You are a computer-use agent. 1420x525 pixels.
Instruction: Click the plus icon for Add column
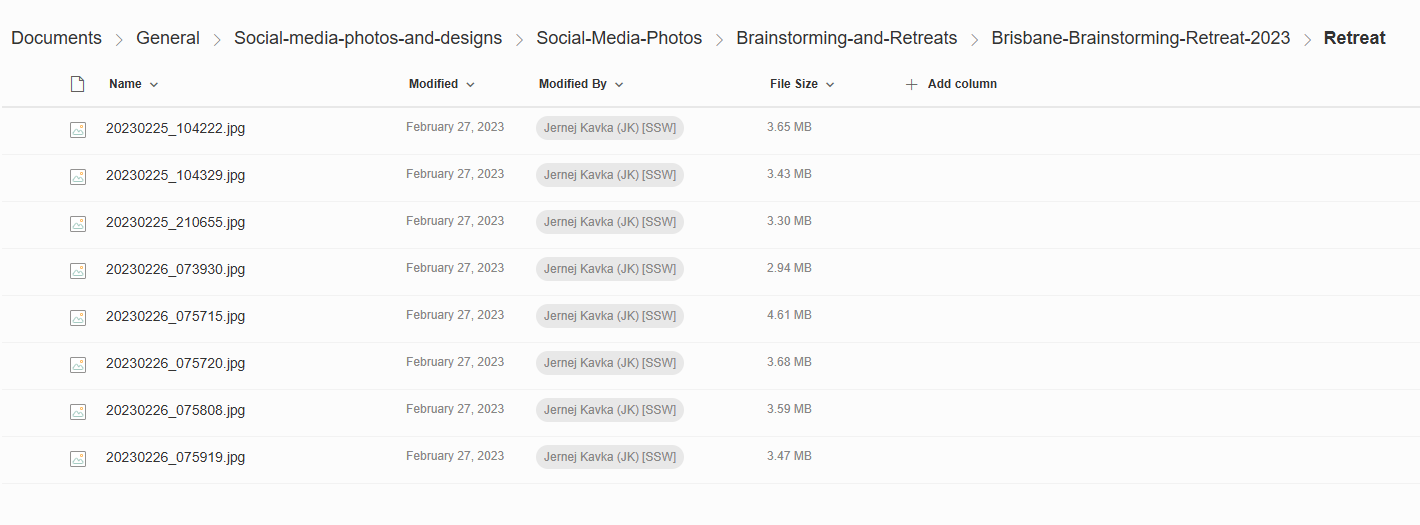pyautogui.click(x=911, y=85)
